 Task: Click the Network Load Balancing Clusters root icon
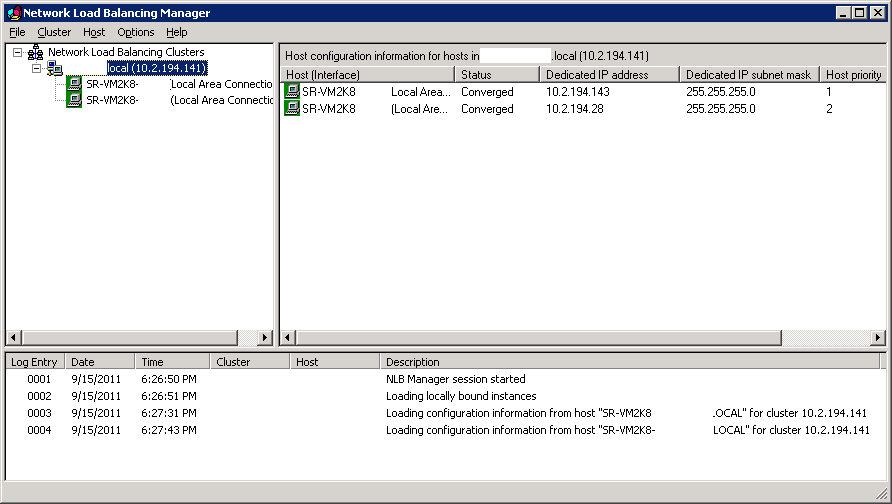(35, 52)
